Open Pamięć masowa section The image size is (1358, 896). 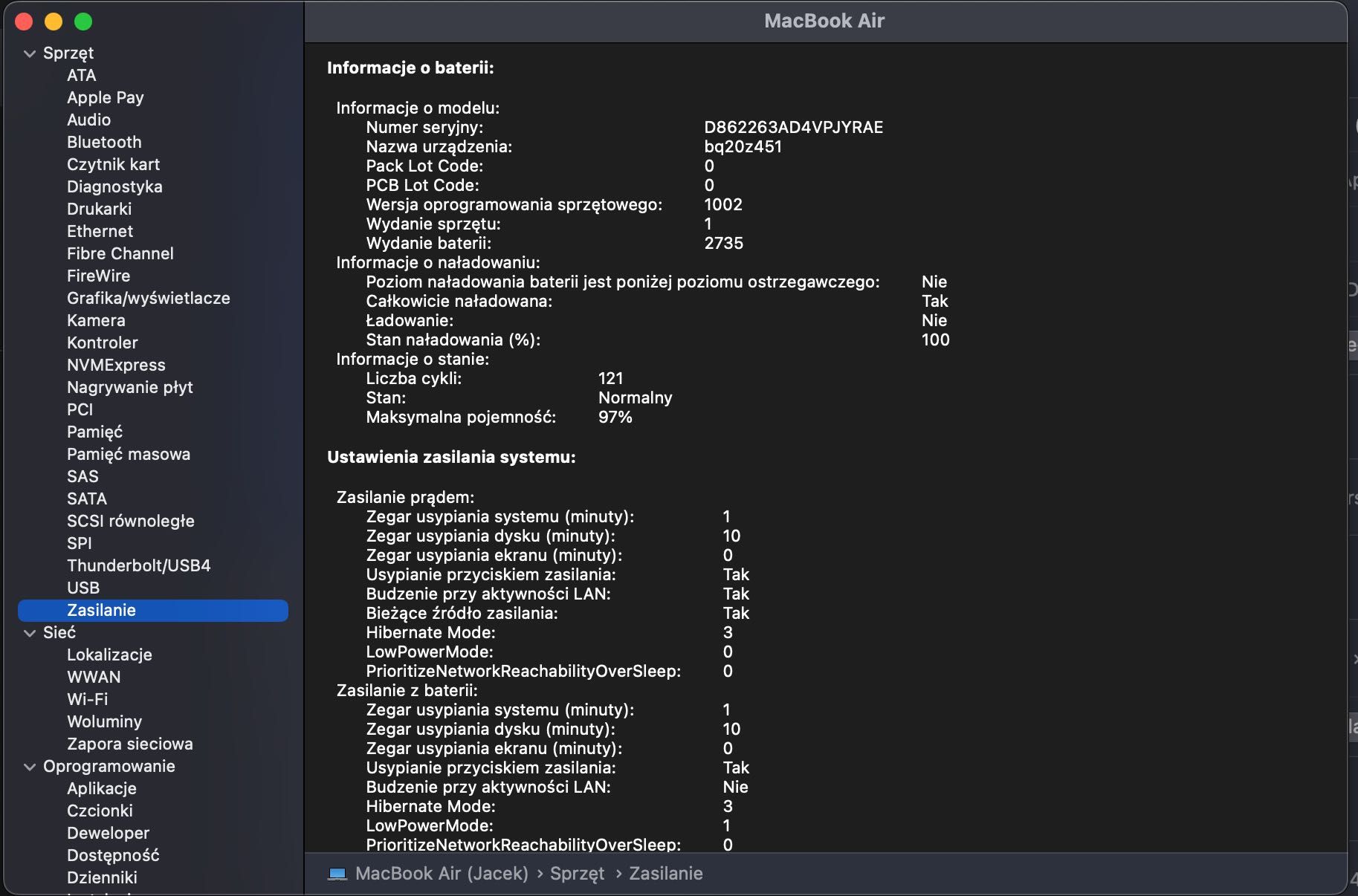pyautogui.click(x=128, y=454)
